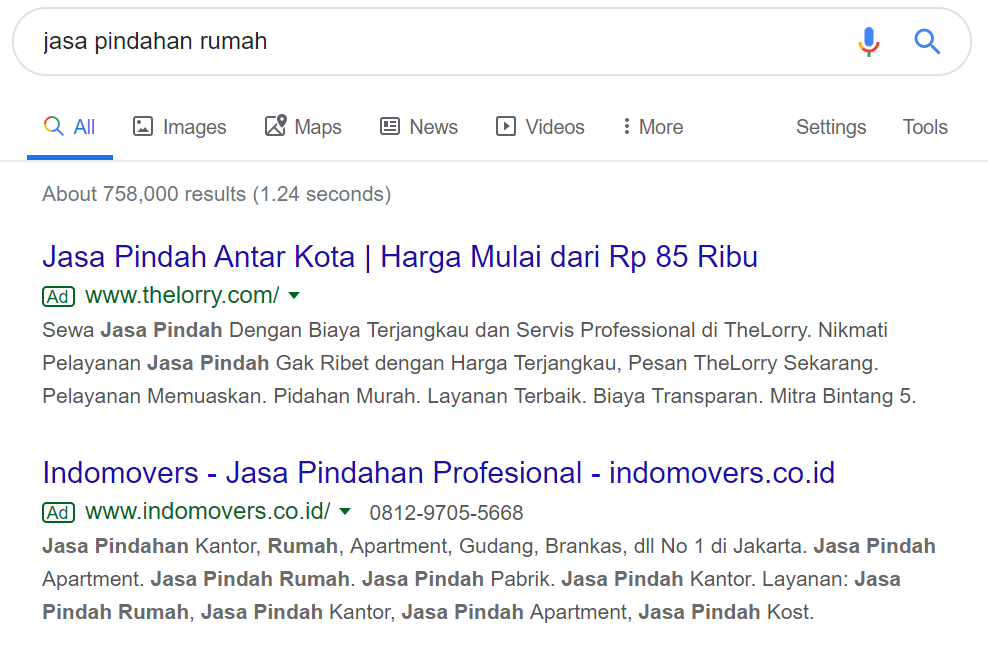This screenshot has width=988, height=653.
Task: Select the All results tab
Action: (x=70, y=127)
